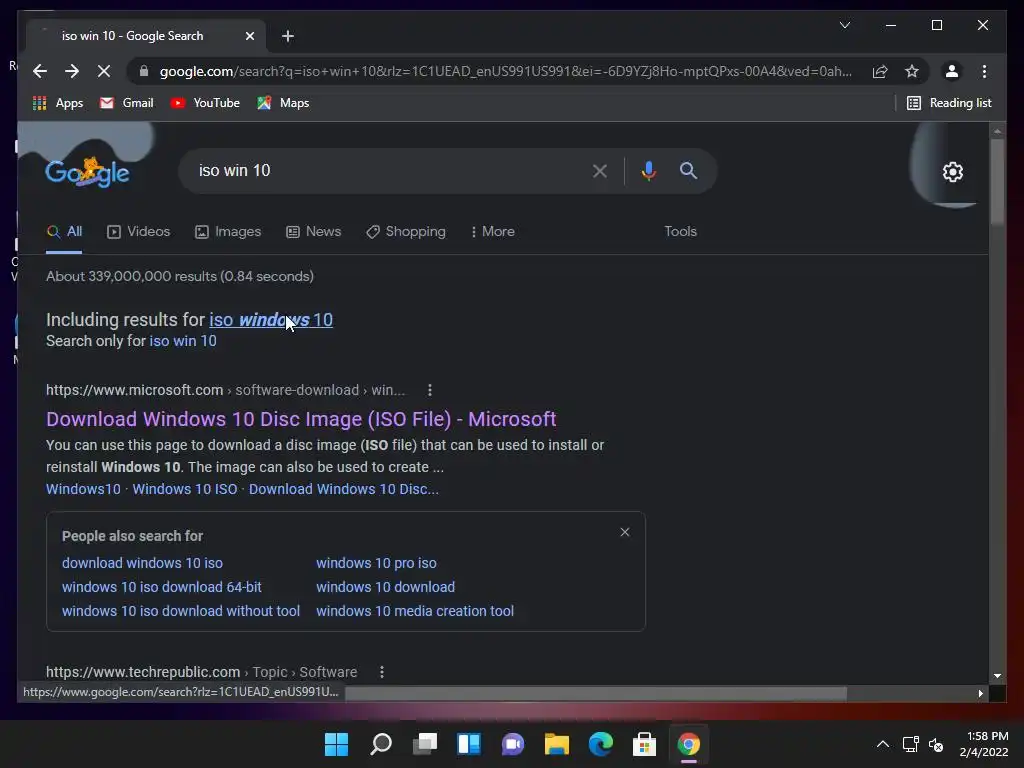The image size is (1024, 768).
Task: Click the vertical scrollbar thumb
Action: tap(997, 182)
